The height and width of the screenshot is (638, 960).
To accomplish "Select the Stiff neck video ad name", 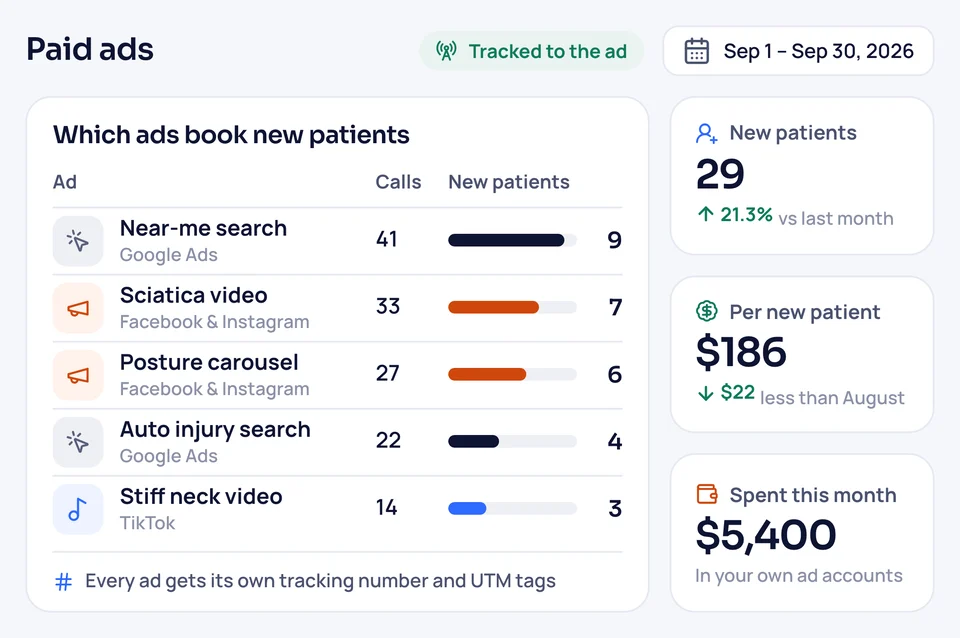I will coord(201,497).
